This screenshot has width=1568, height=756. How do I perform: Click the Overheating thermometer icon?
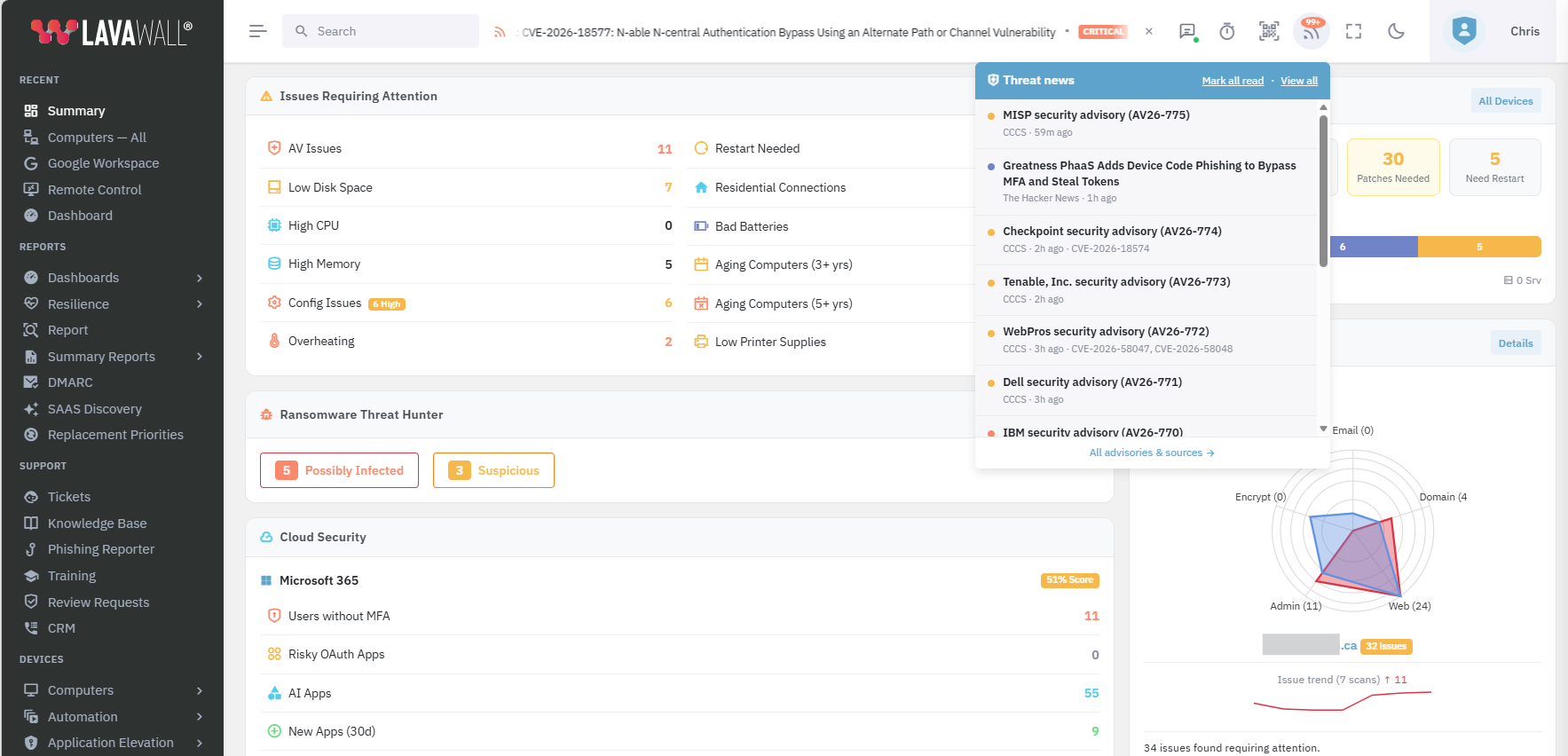(274, 341)
